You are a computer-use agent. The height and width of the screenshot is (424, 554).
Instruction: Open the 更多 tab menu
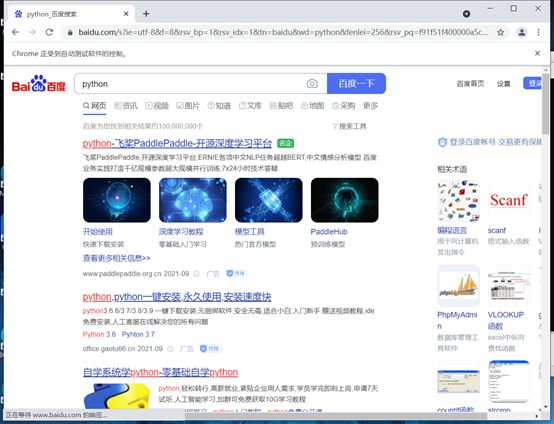pyautogui.click(x=370, y=106)
